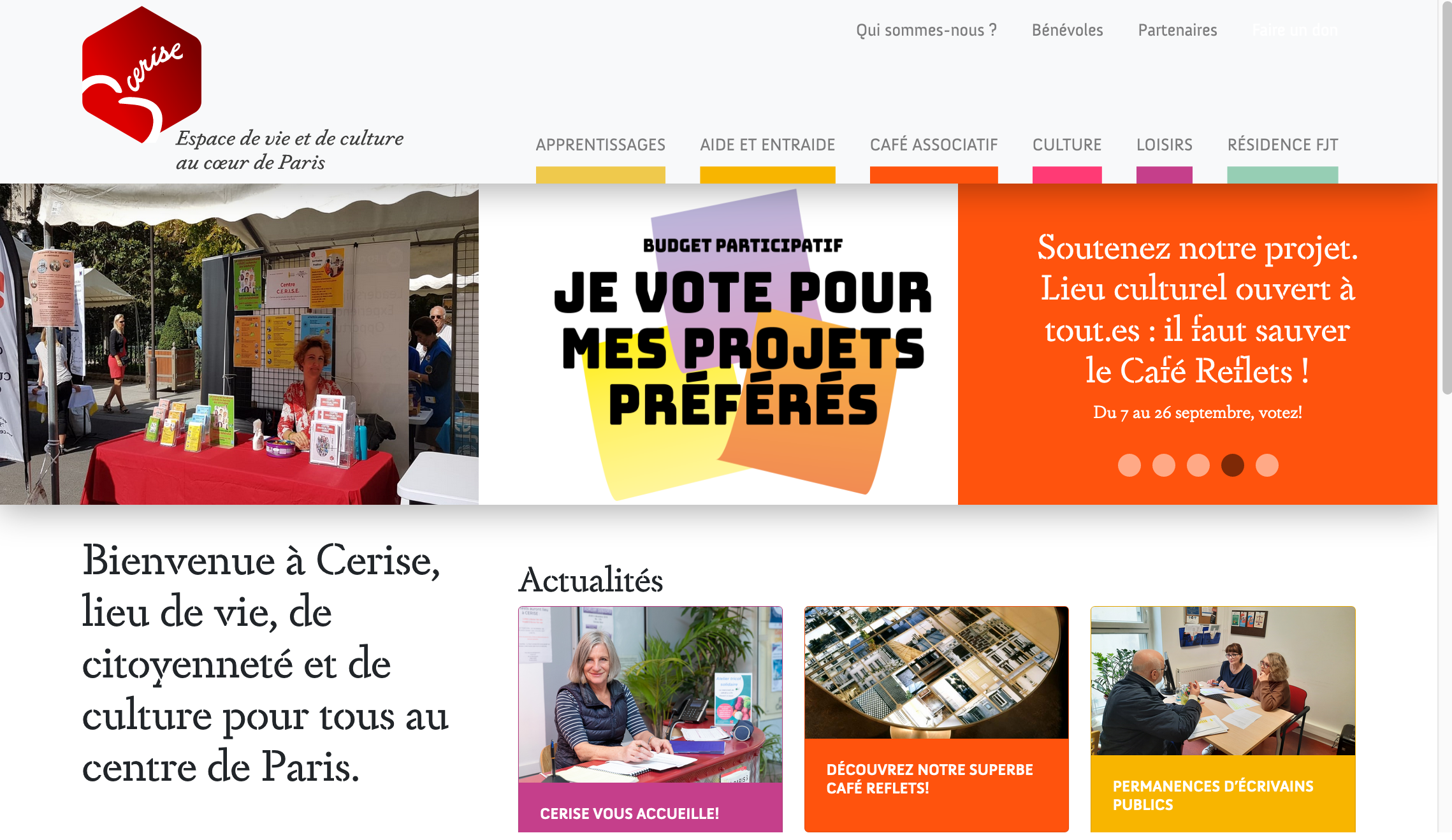Click the red Cerise hexagon logo

tap(142, 75)
